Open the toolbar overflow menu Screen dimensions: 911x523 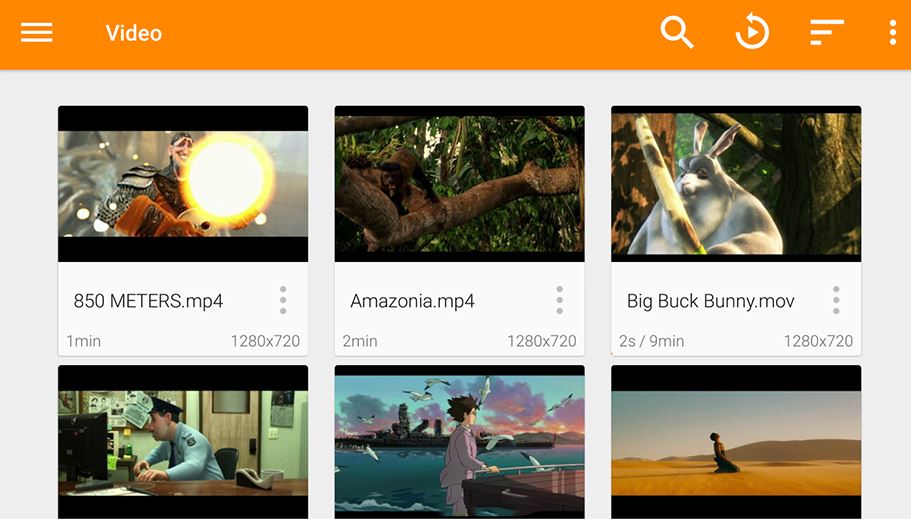pos(893,33)
